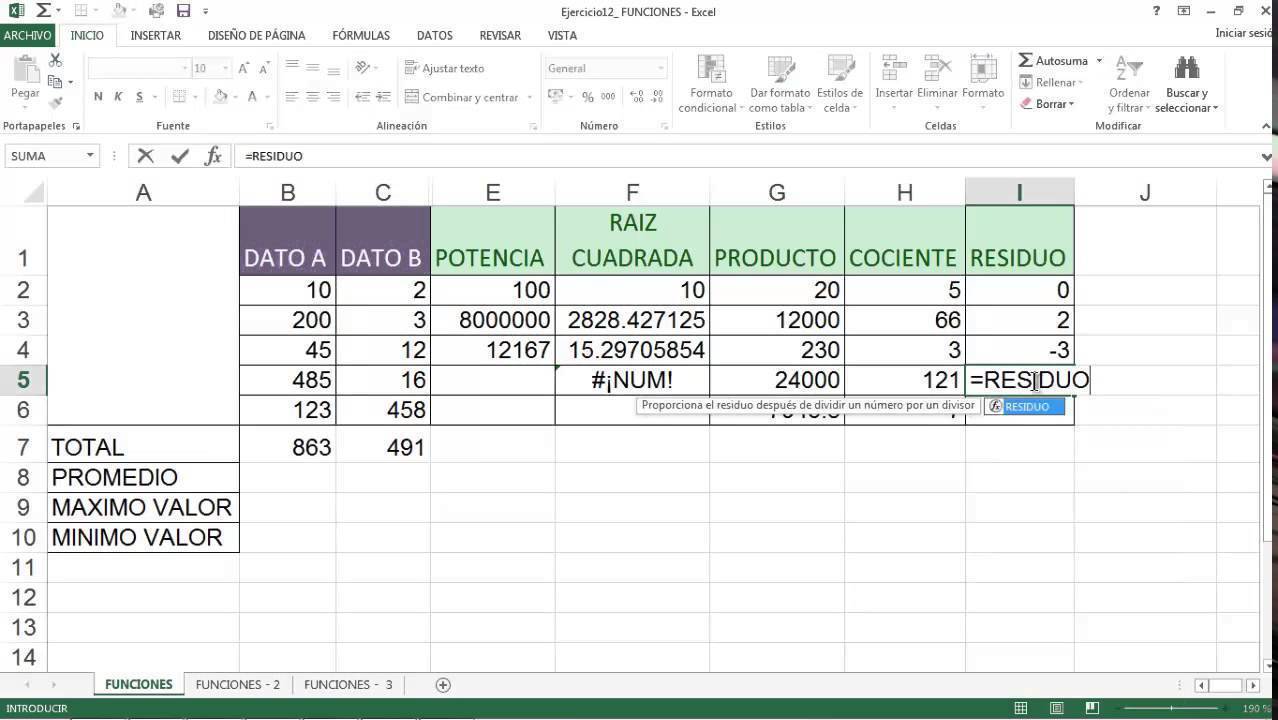This screenshot has width=1278, height=720.
Task: Click the AutoSum sigma icon in quick access toolbar
Action: point(43,11)
